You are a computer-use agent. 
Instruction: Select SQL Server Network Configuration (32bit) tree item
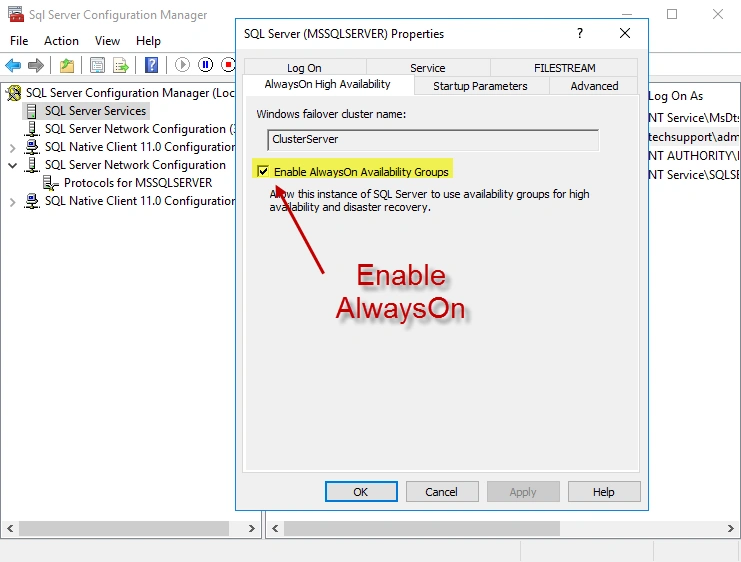pyautogui.click(x=139, y=129)
